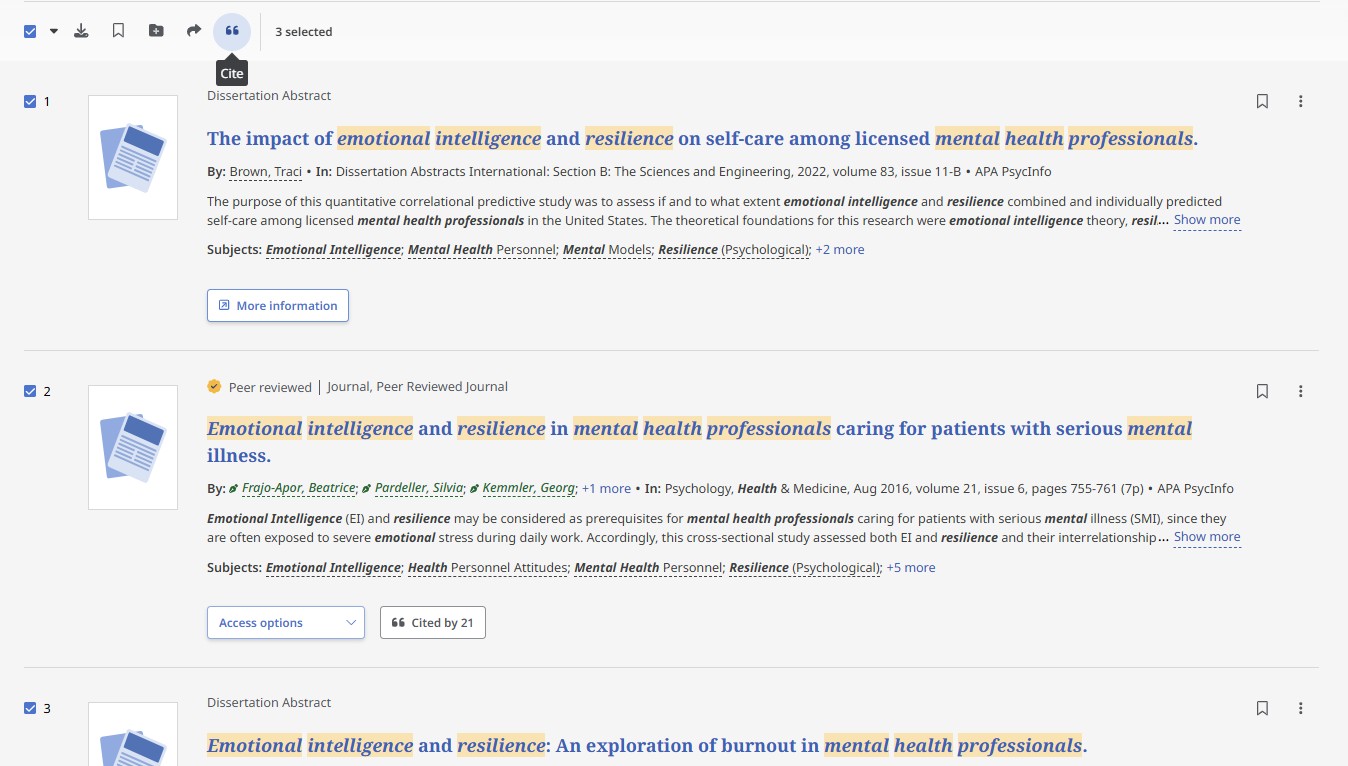
Task: Open three-dot menu for result 2
Action: [1300, 391]
